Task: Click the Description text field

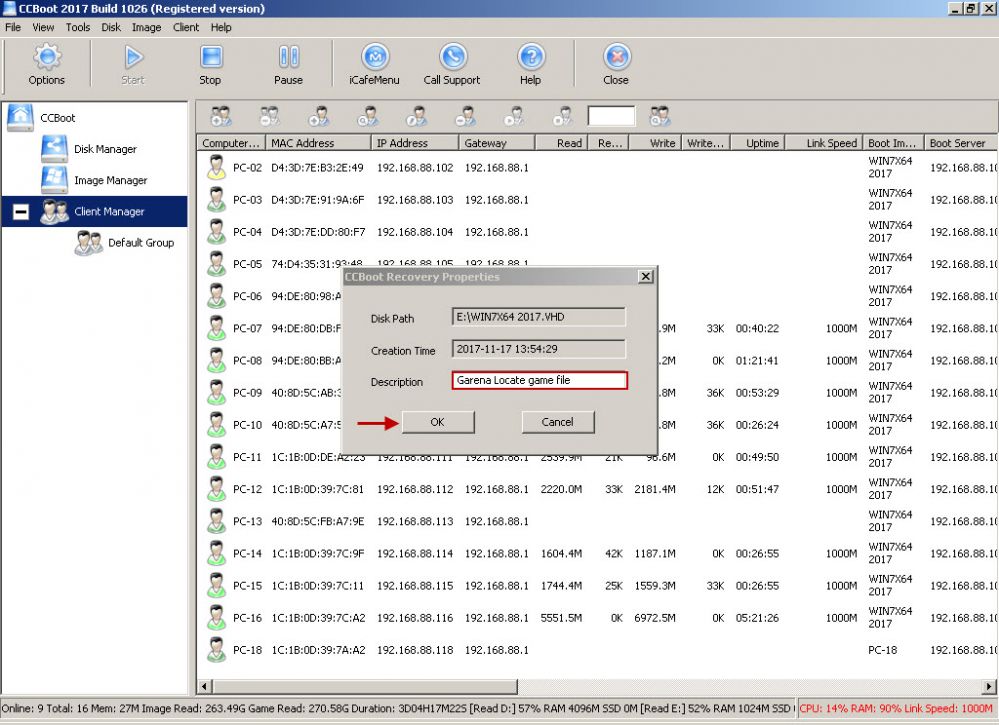Action: click(x=539, y=381)
